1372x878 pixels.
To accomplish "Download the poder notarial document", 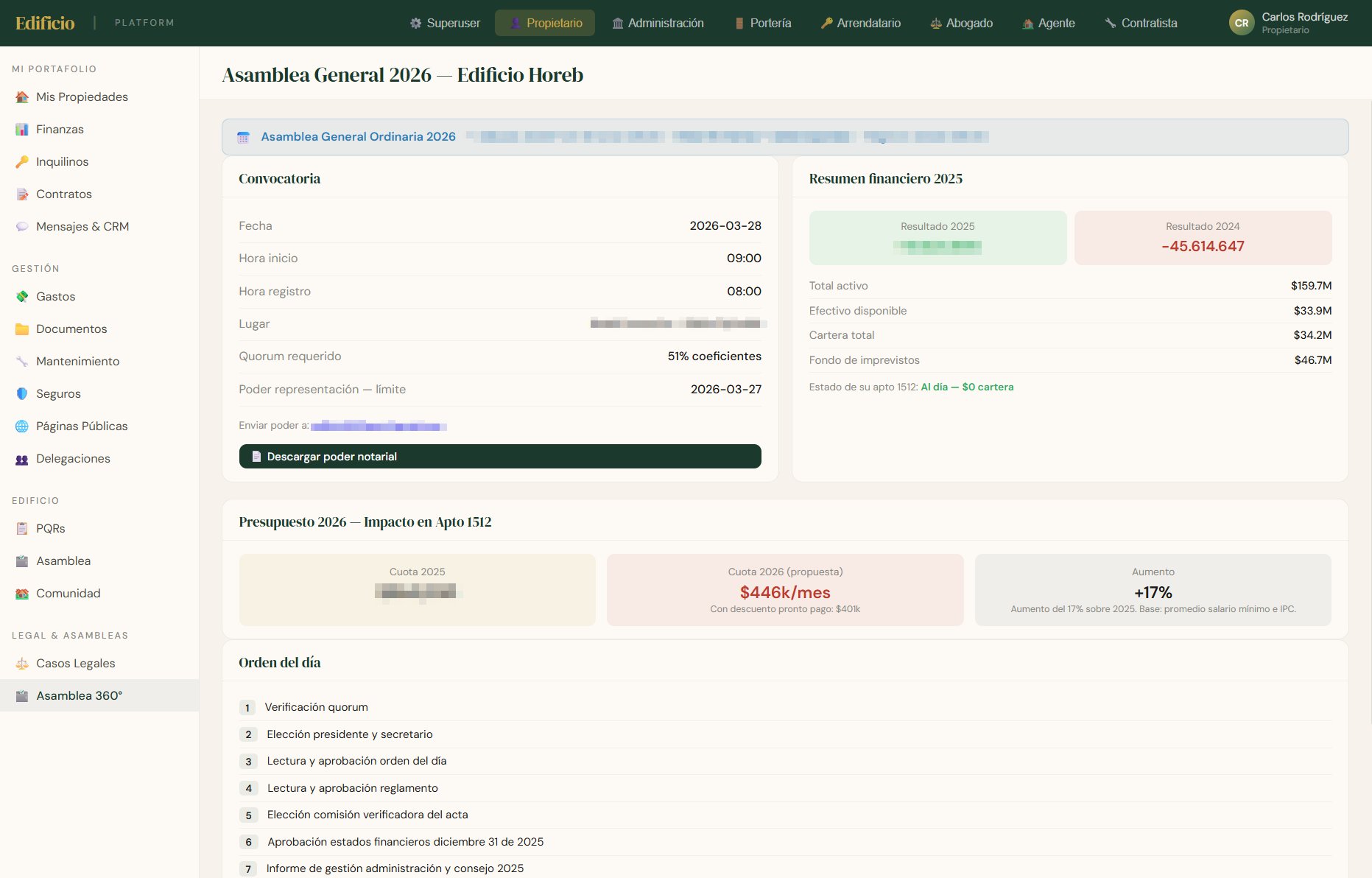I will point(500,457).
